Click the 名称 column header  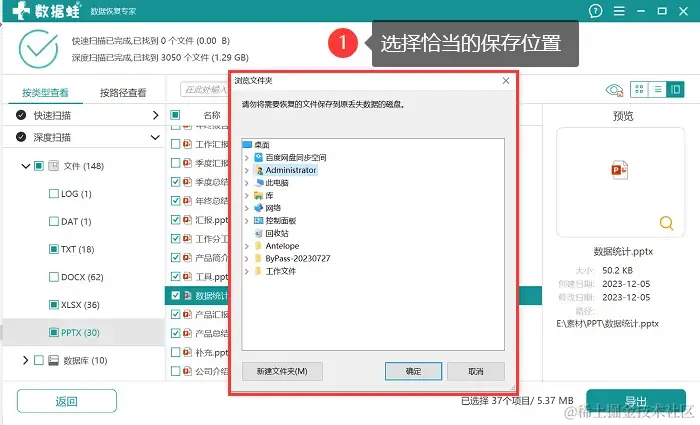(212, 115)
